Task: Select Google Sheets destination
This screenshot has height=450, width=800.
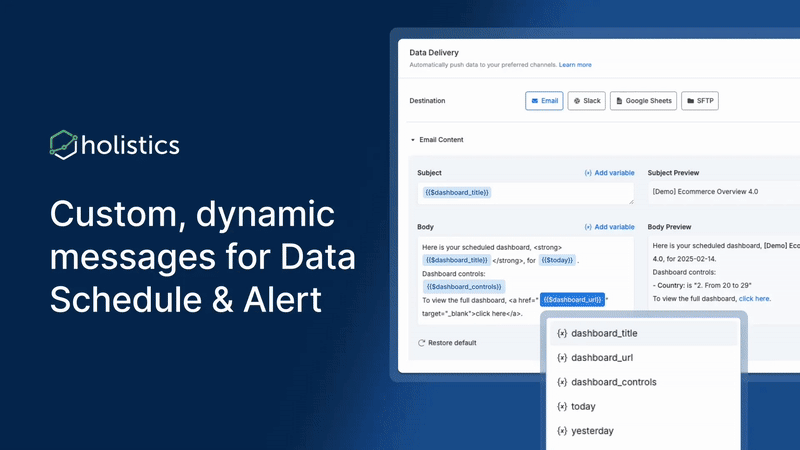Action: (x=643, y=101)
